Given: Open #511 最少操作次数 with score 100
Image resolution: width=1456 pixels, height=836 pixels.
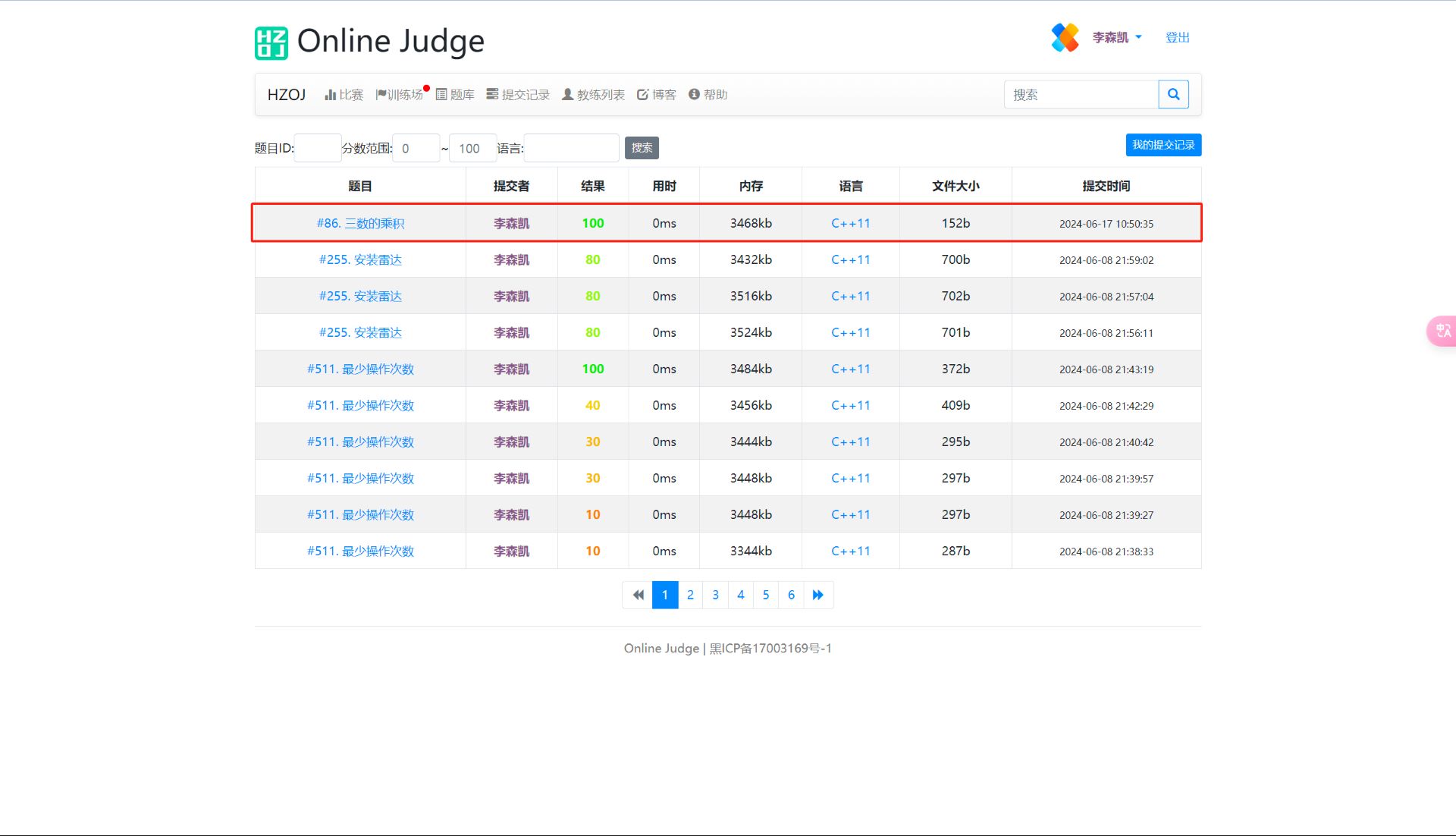Looking at the screenshot, I should pos(360,369).
